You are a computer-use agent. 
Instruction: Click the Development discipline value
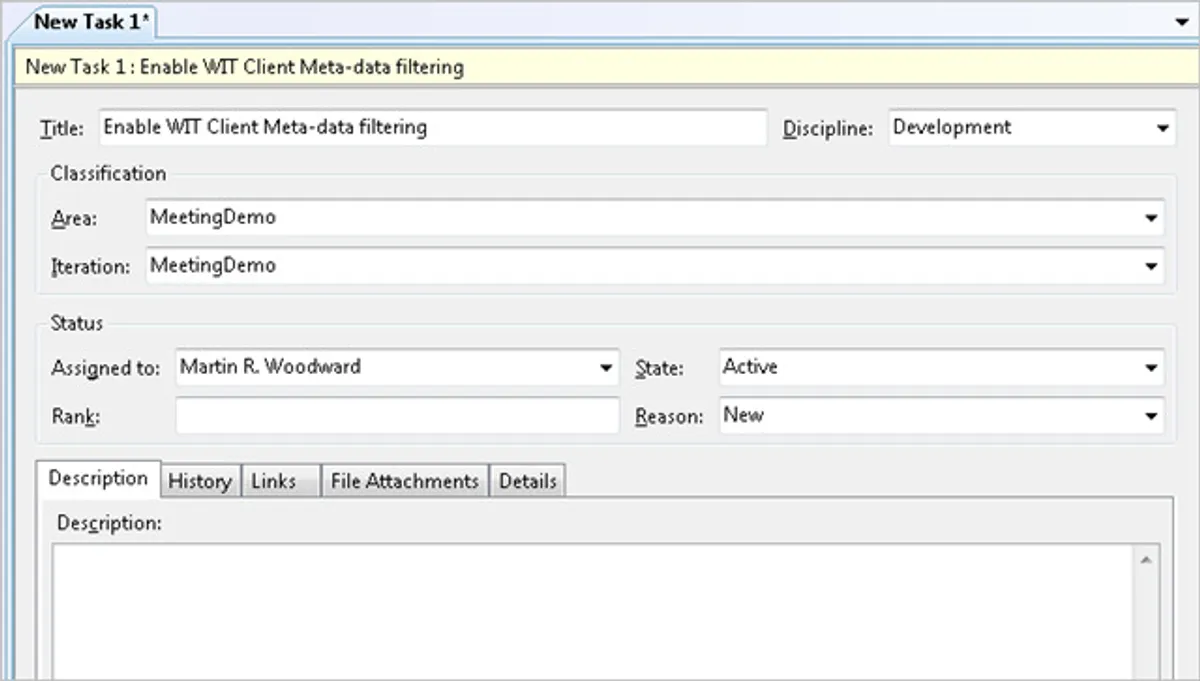952,128
